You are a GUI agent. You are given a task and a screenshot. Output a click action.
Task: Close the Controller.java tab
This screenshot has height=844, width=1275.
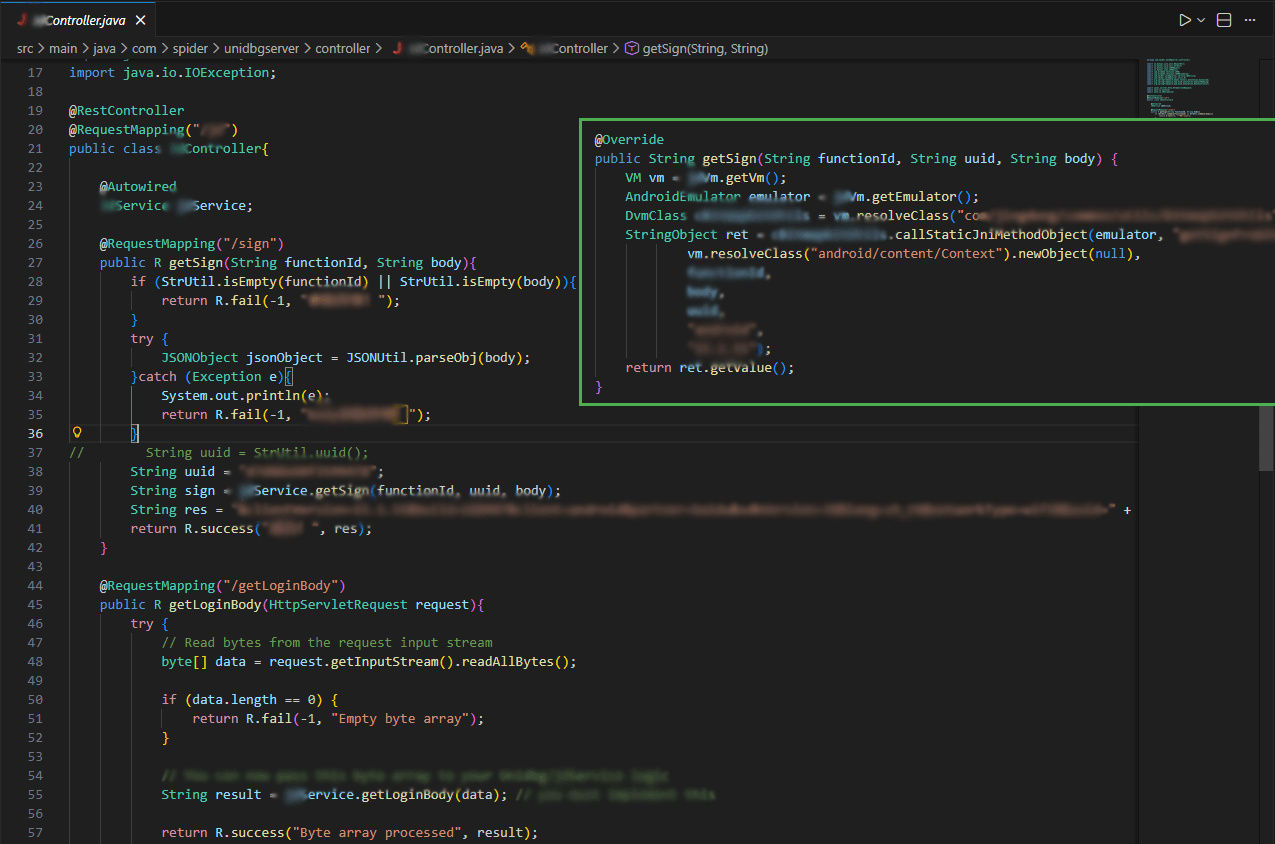click(x=141, y=18)
